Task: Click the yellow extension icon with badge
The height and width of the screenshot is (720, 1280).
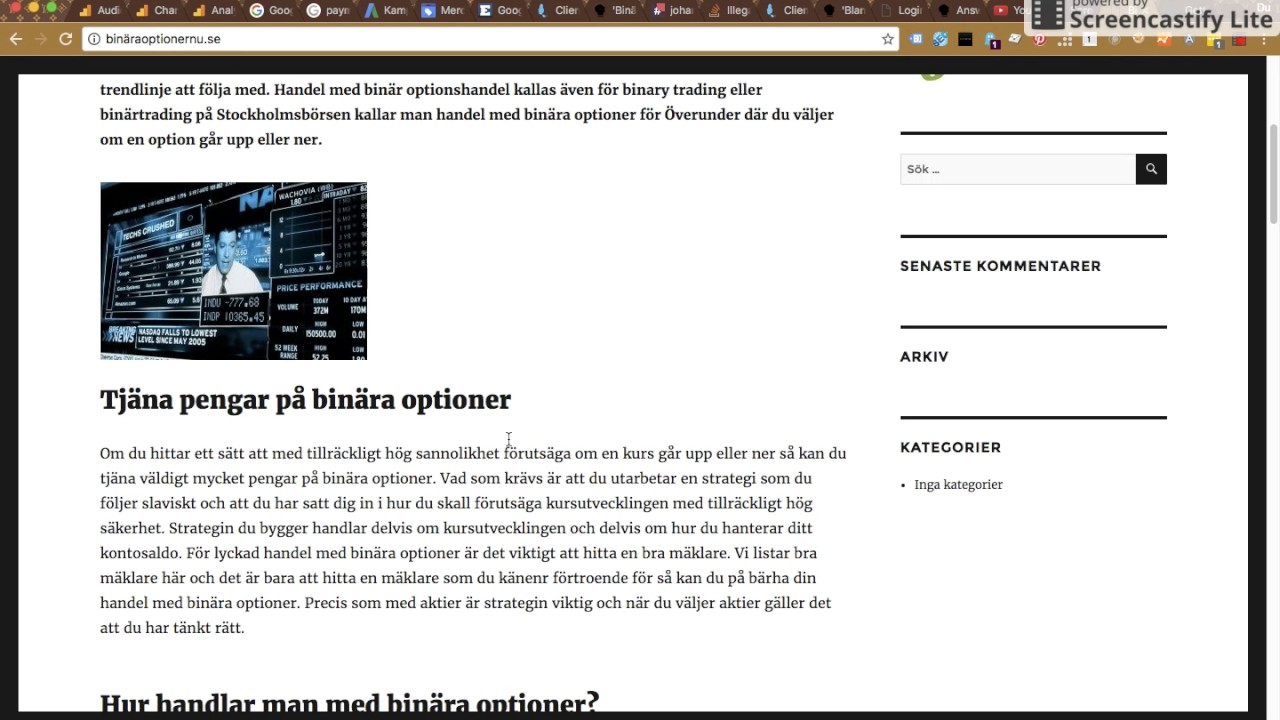Action: (x=1215, y=41)
